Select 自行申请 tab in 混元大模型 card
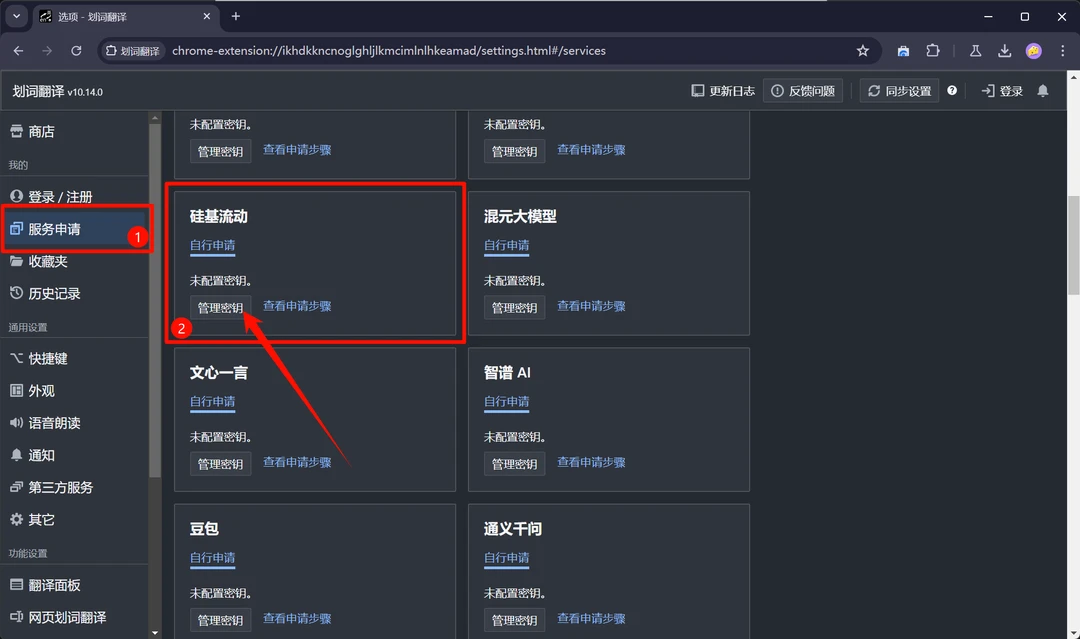The image size is (1080, 639). tap(507, 246)
